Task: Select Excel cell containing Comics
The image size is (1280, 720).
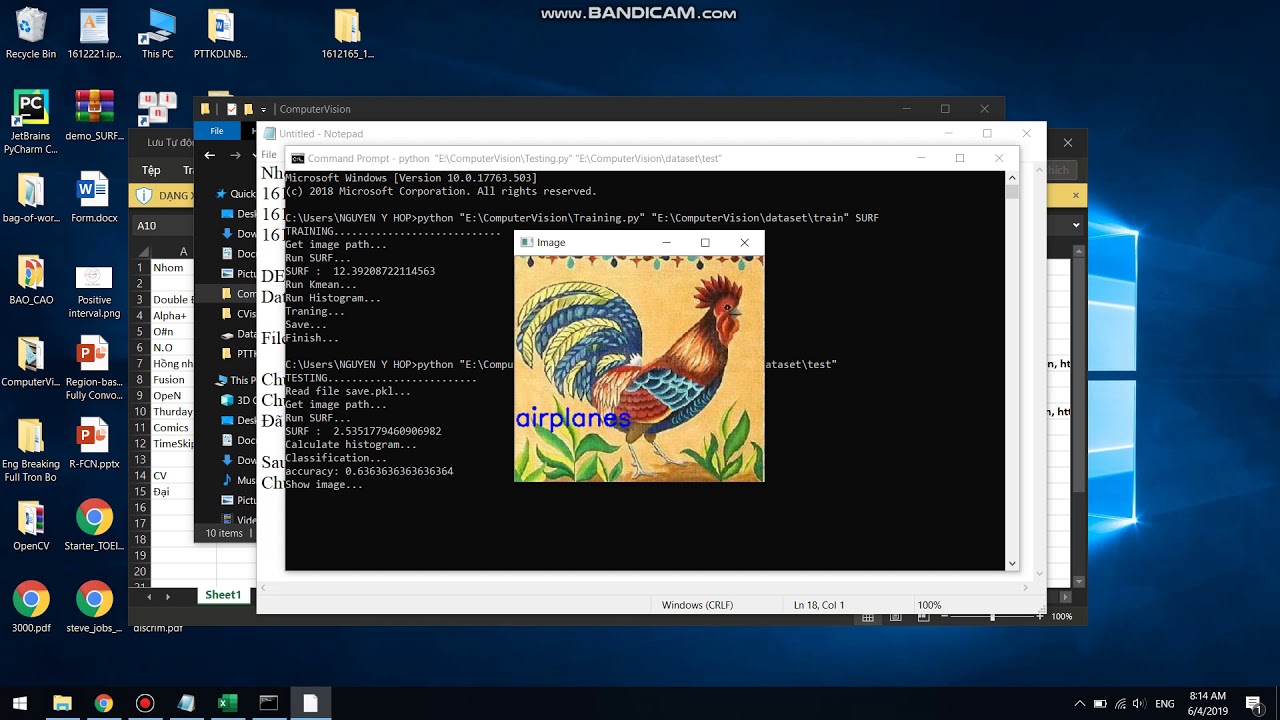Action: (171, 427)
